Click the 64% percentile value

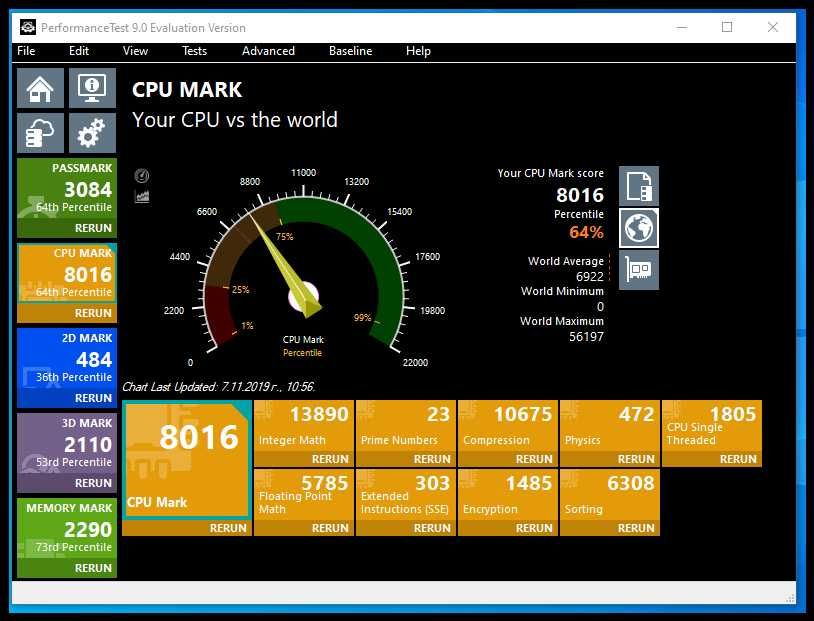(587, 232)
